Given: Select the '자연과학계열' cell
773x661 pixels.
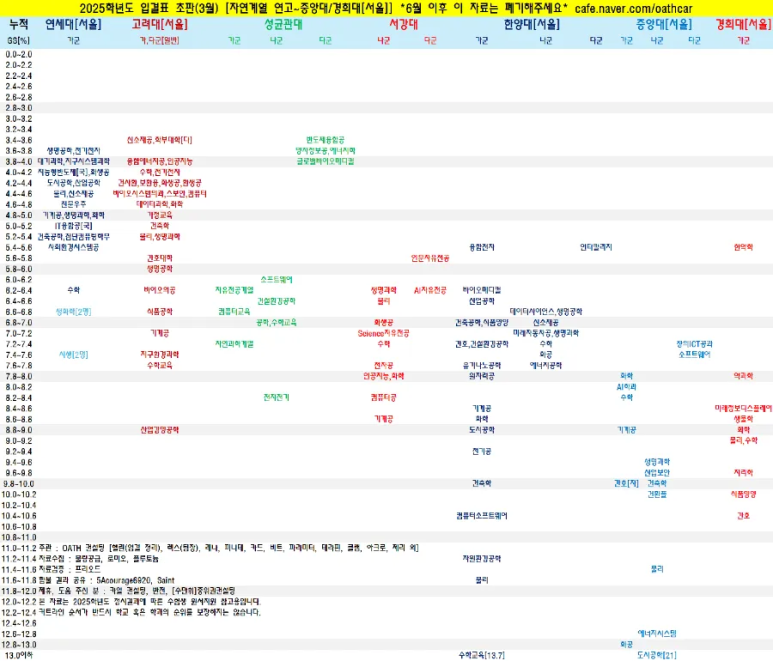Looking at the screenshot, I should pyautogui.click(x=234, y=344).
